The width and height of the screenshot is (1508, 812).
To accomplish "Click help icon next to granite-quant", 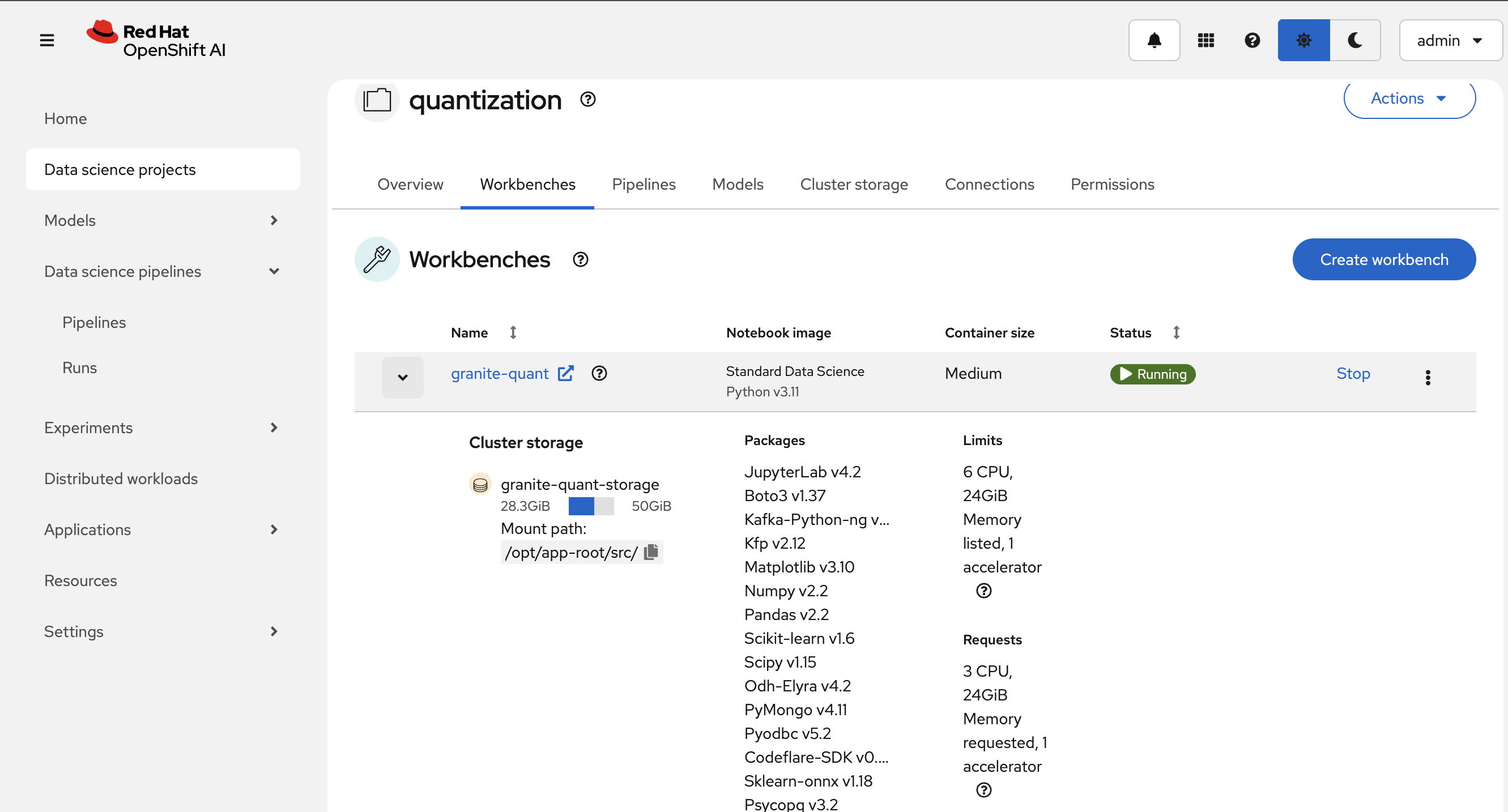I will [x=599, y=373].
